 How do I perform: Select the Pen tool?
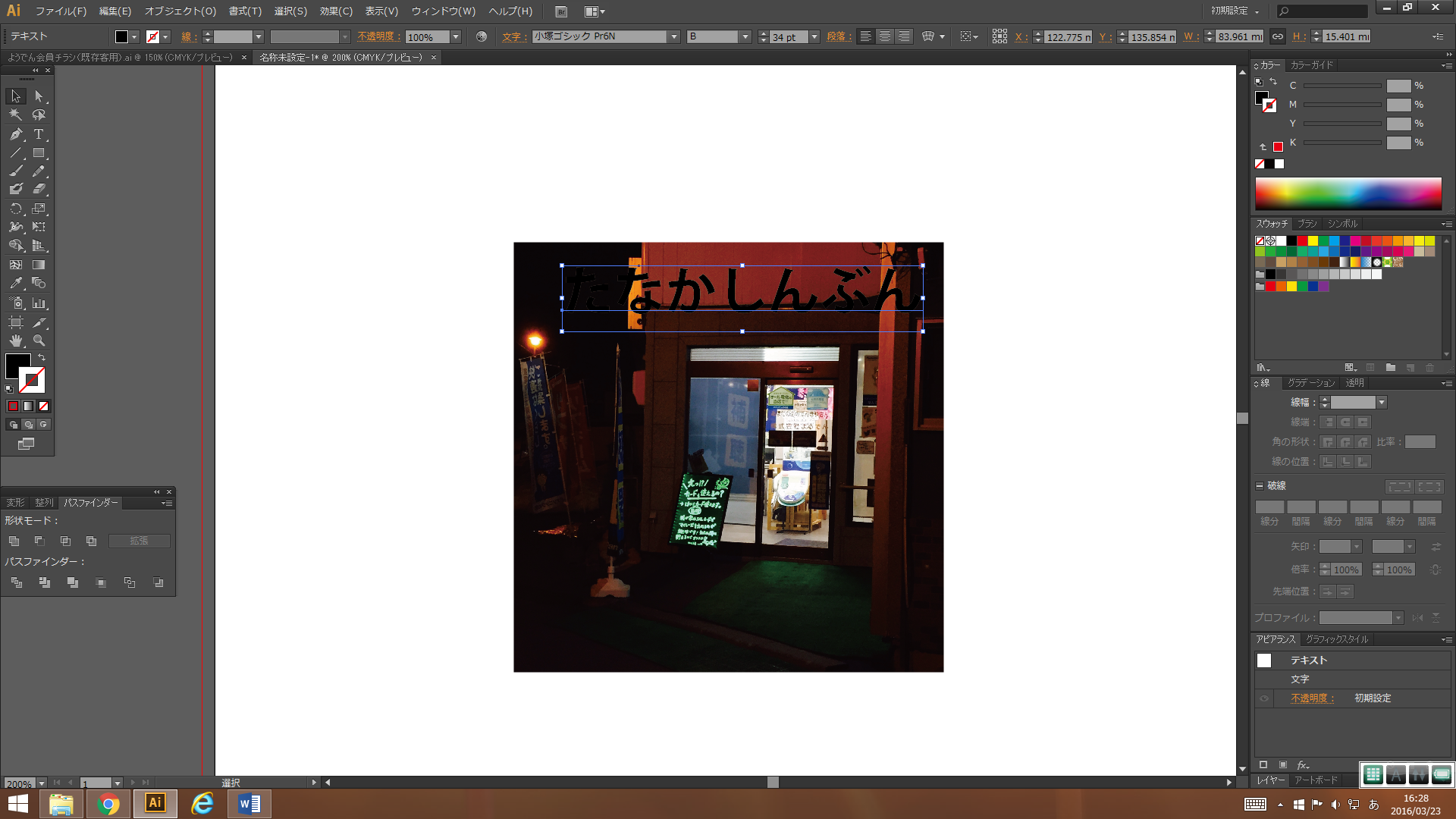[14, 133]
